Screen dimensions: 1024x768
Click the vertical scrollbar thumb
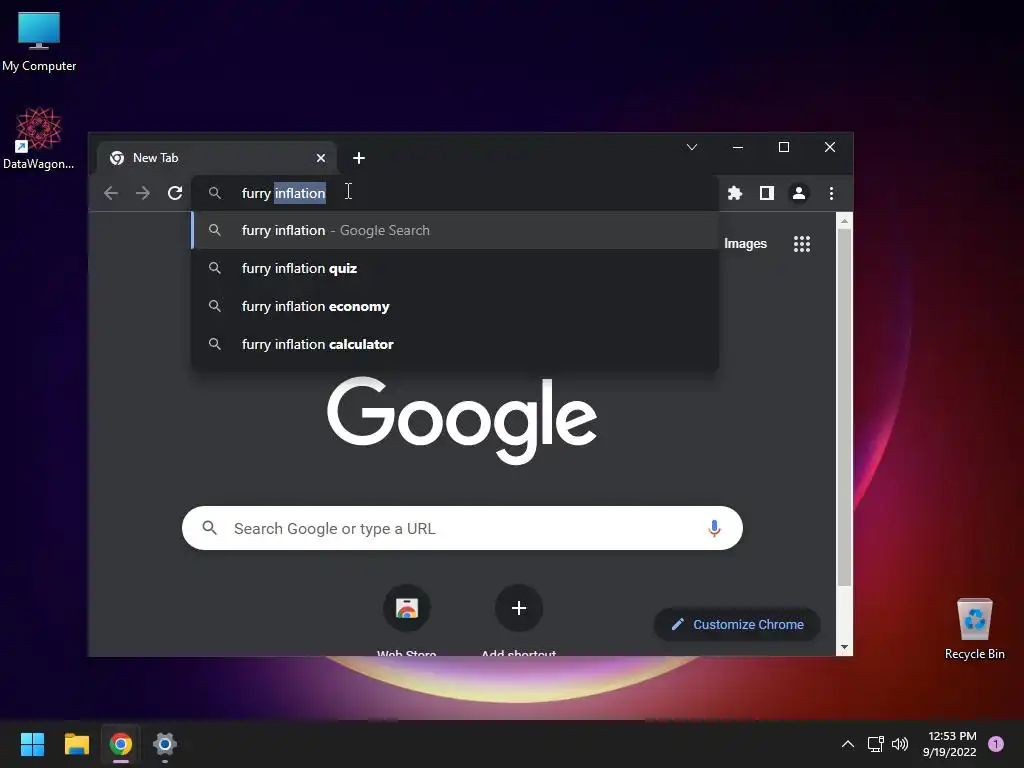coord(844,407)
